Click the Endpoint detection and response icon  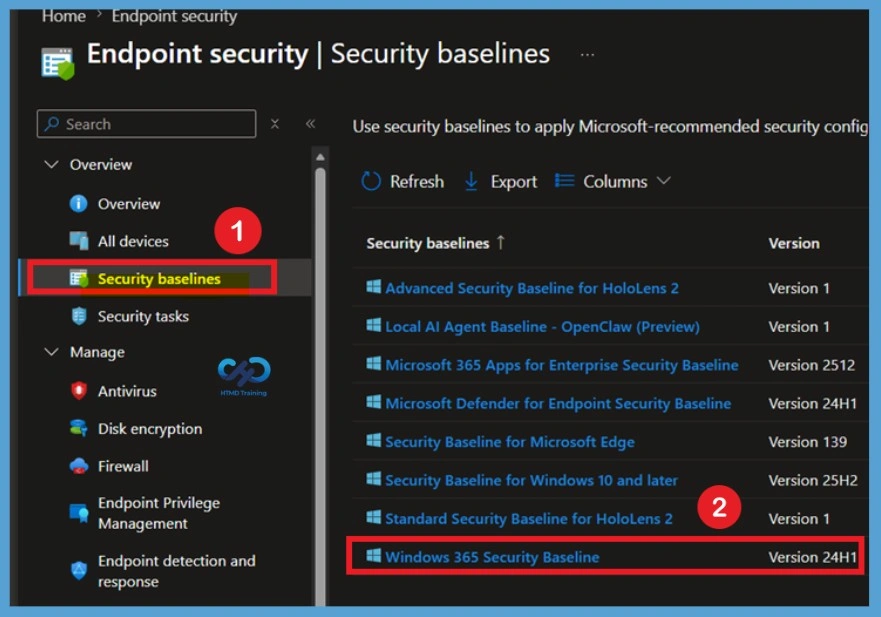coord(79,570)
